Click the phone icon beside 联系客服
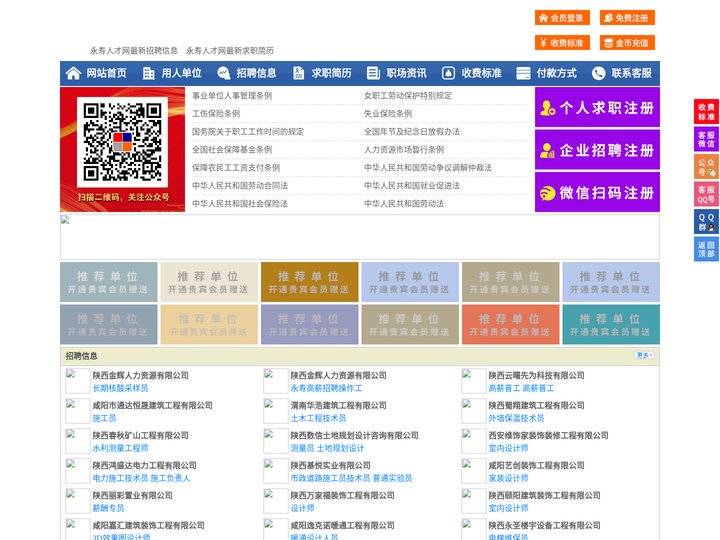Screen dimensions: 720x540 pos(598,73)
